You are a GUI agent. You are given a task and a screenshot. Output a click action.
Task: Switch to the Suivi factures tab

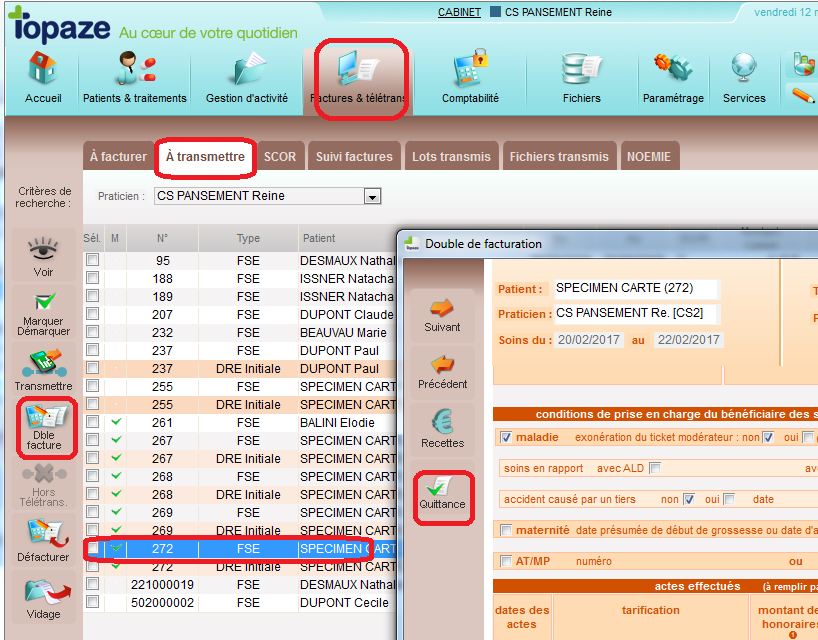coord(354,157)
